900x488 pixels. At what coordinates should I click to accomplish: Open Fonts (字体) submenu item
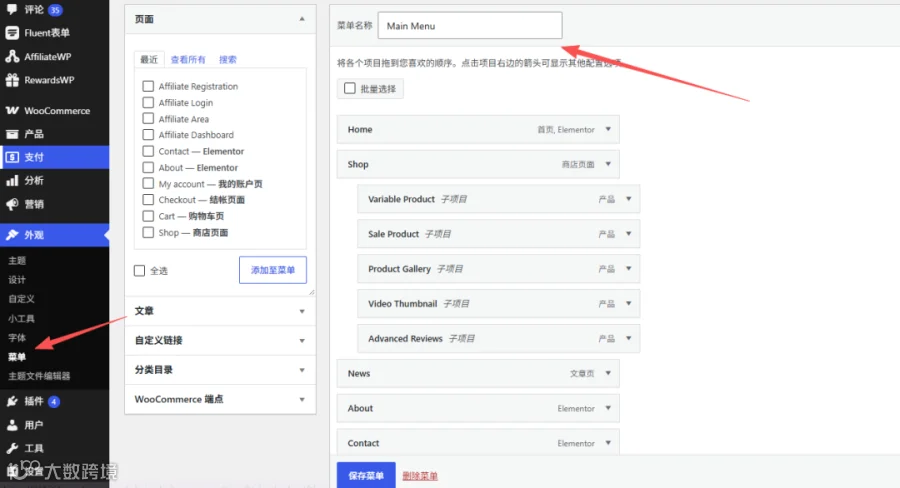[17, 338]
